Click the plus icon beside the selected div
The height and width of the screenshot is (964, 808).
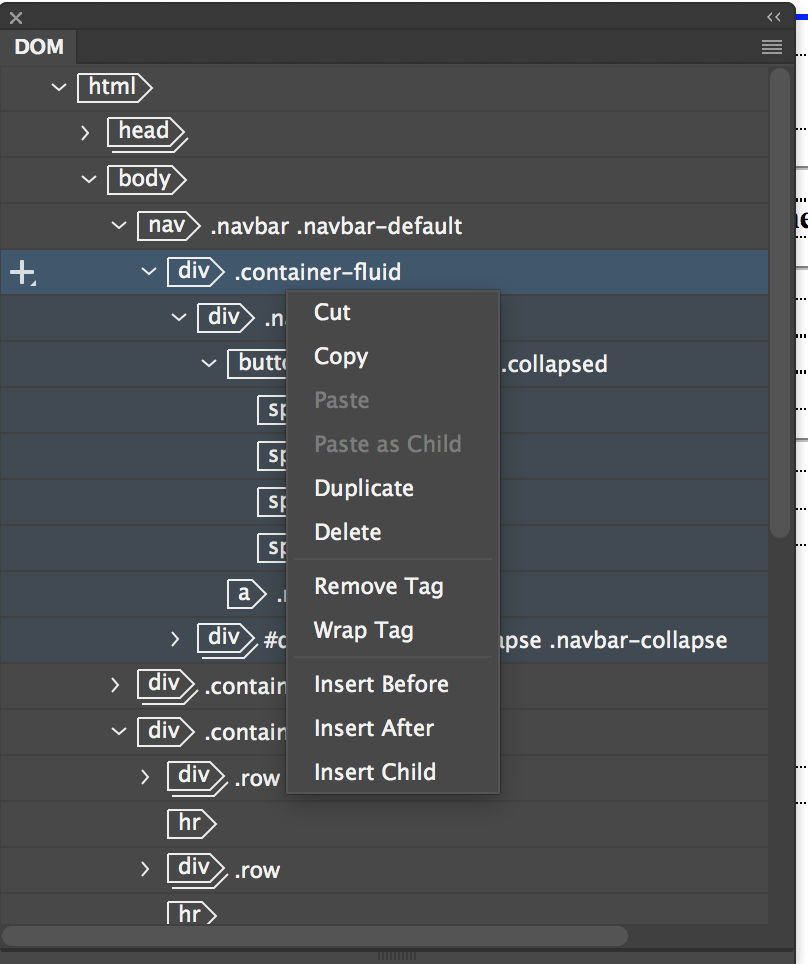click(x=21, y=272)
